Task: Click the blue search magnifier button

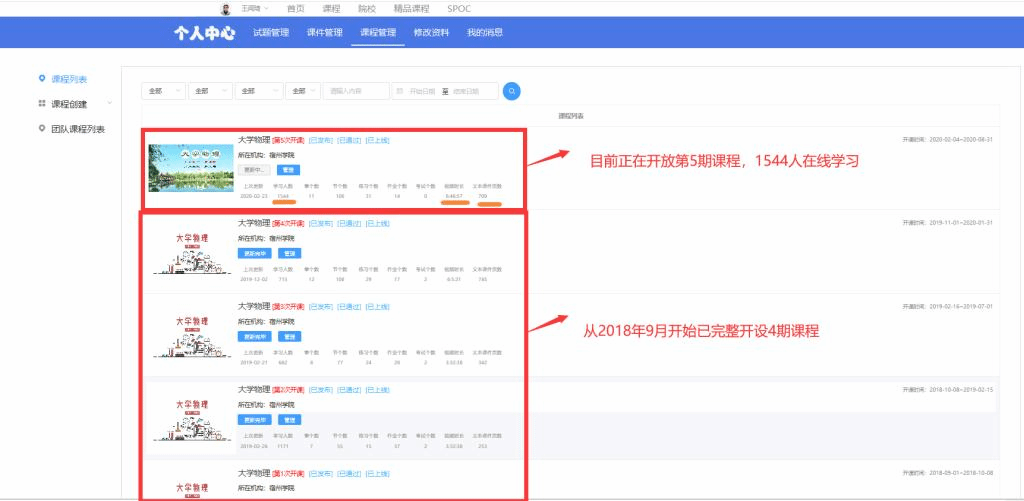Action: [x=512, y=91]
